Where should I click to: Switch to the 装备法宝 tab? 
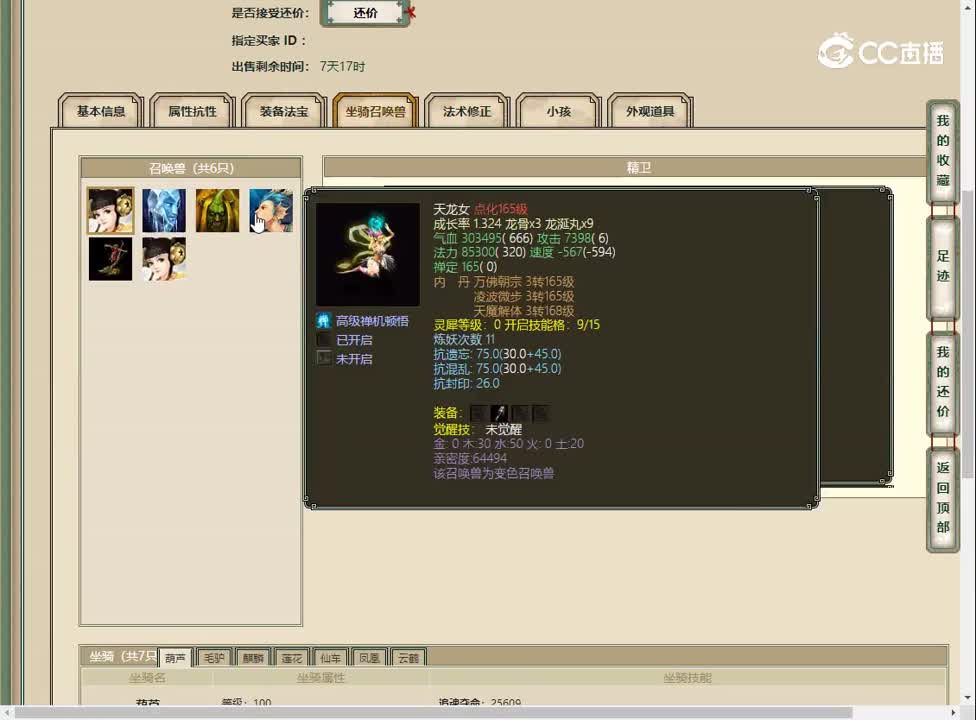[x=283, y=112]
